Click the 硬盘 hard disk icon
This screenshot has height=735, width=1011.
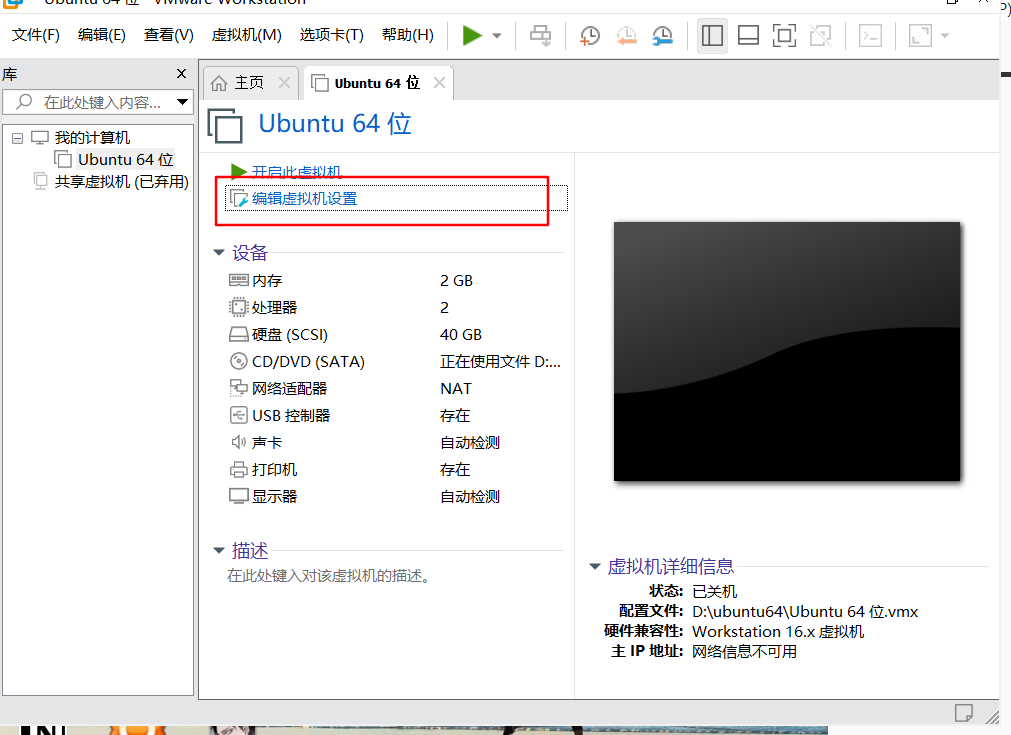tap(239, 334)
